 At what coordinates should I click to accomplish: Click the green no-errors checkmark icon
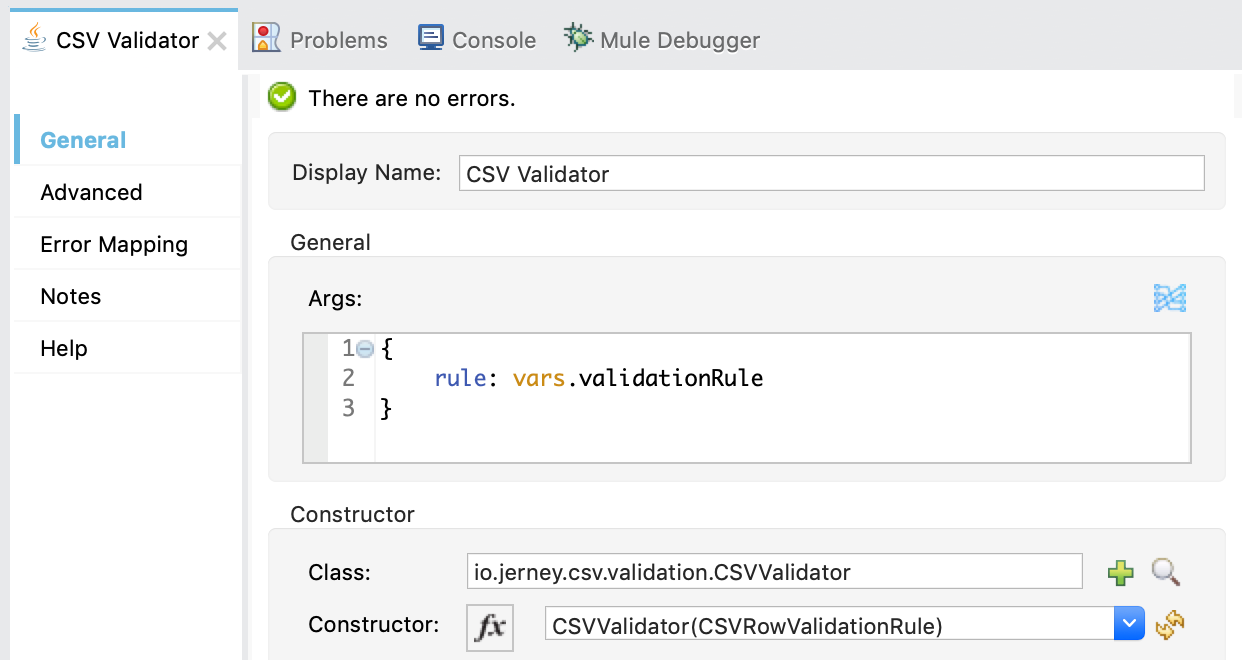pyautogui.click(x=282, y=97)
